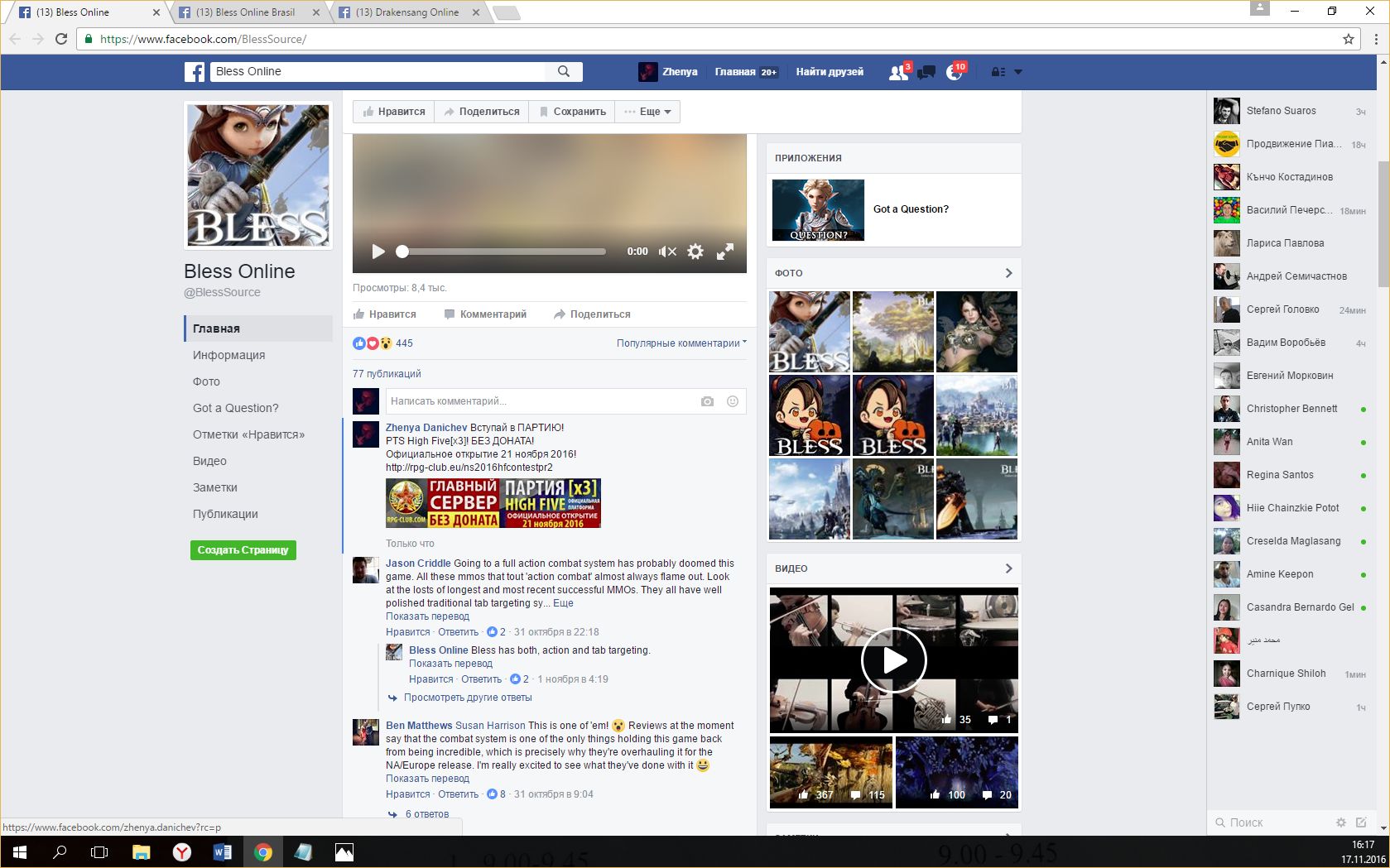Click Создать Страницу green button
Screen dimensions: 1390x868
pyautogui.click(x=243, y=550)
